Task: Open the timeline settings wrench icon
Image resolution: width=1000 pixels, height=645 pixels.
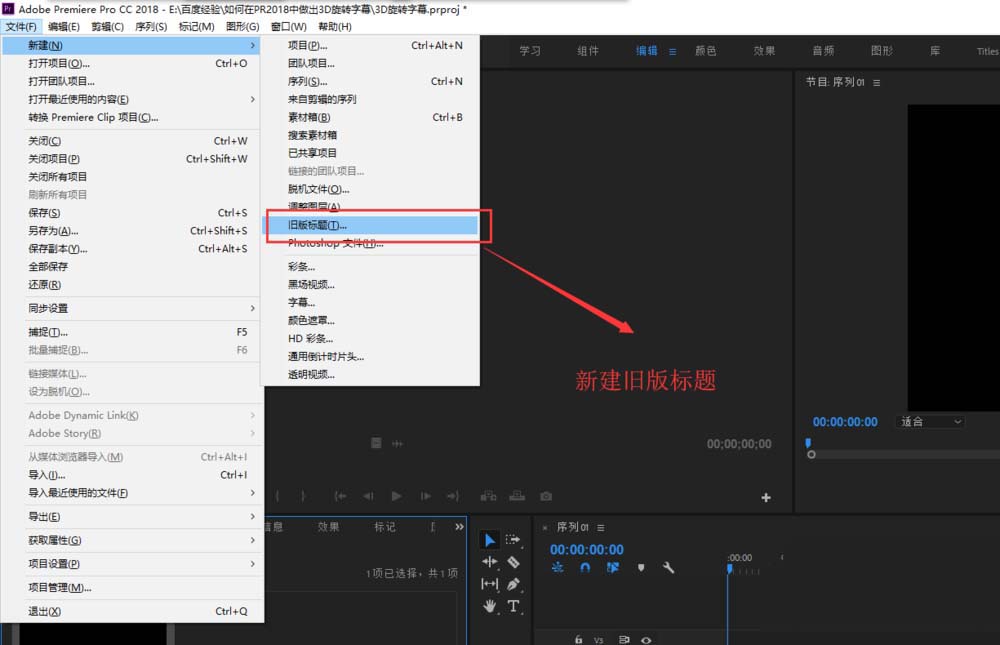Action: (x=668, y=567)
